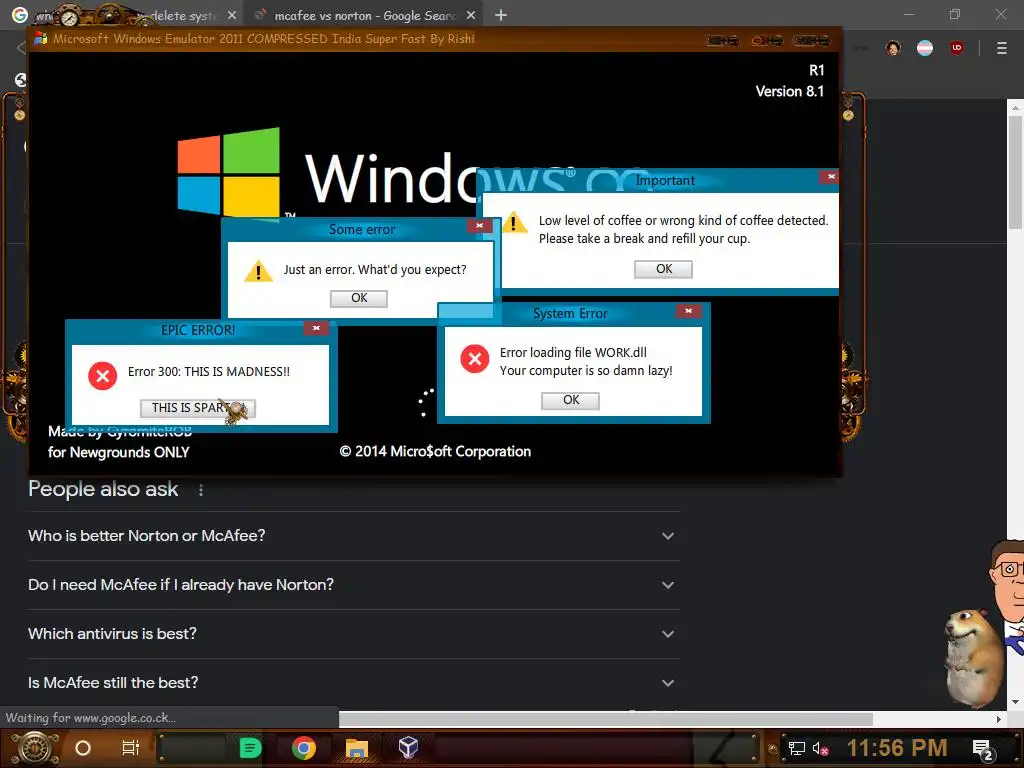The width and height of the screenshot is (1024, 768).
Task: Close the Some error dialog
Action: [x=479, y=226]
